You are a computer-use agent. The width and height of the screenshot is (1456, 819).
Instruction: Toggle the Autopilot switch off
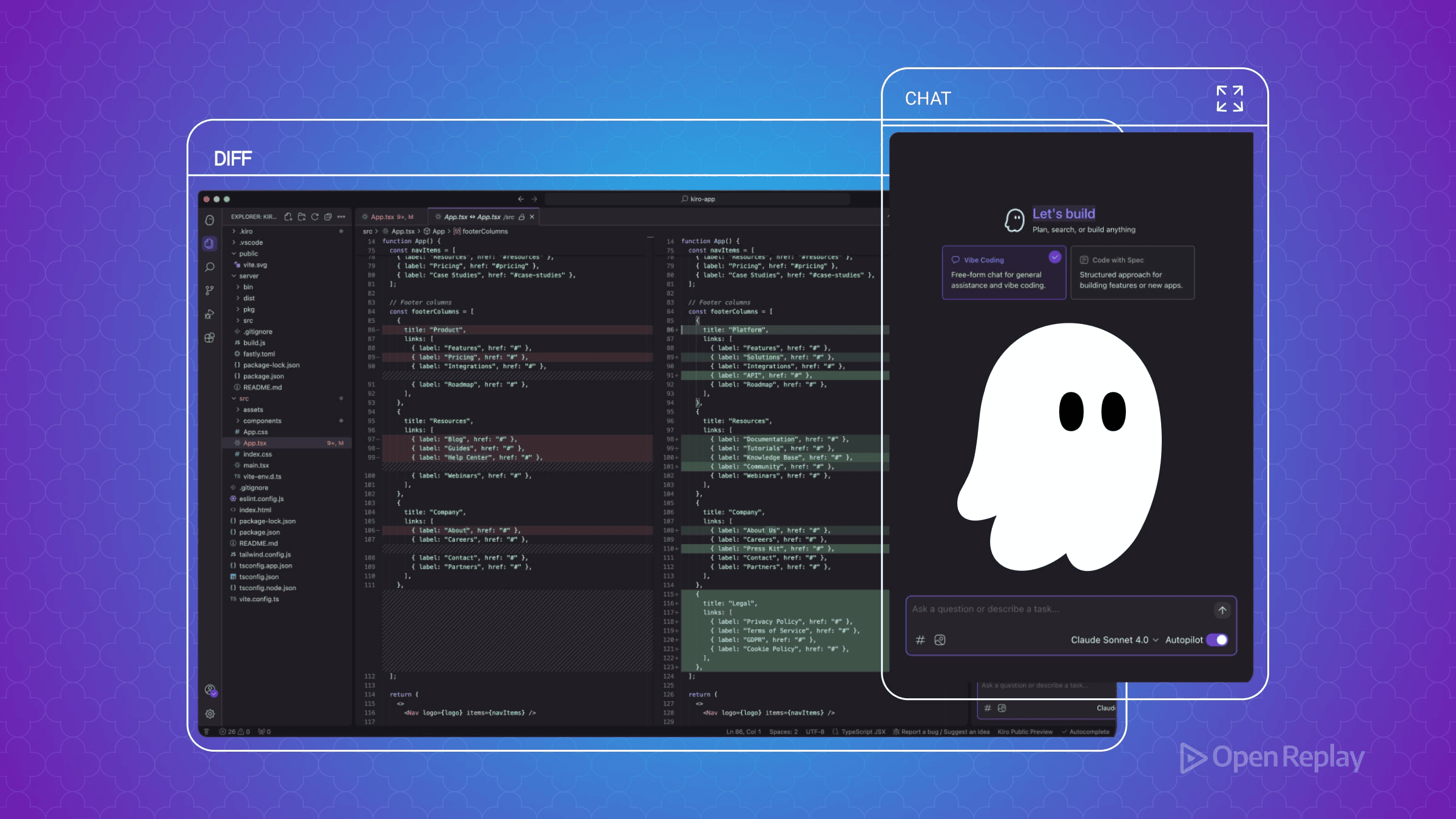click(1217, 640)
